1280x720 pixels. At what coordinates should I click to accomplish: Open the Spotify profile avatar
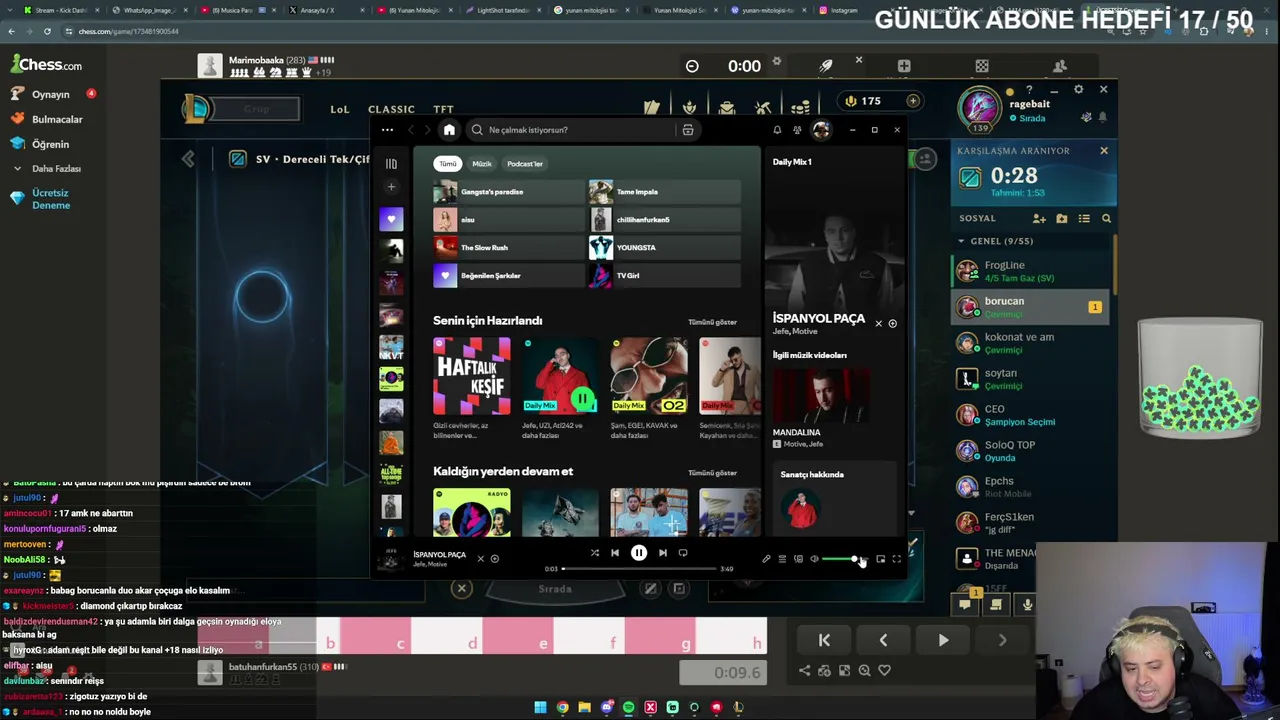point(821,130)
